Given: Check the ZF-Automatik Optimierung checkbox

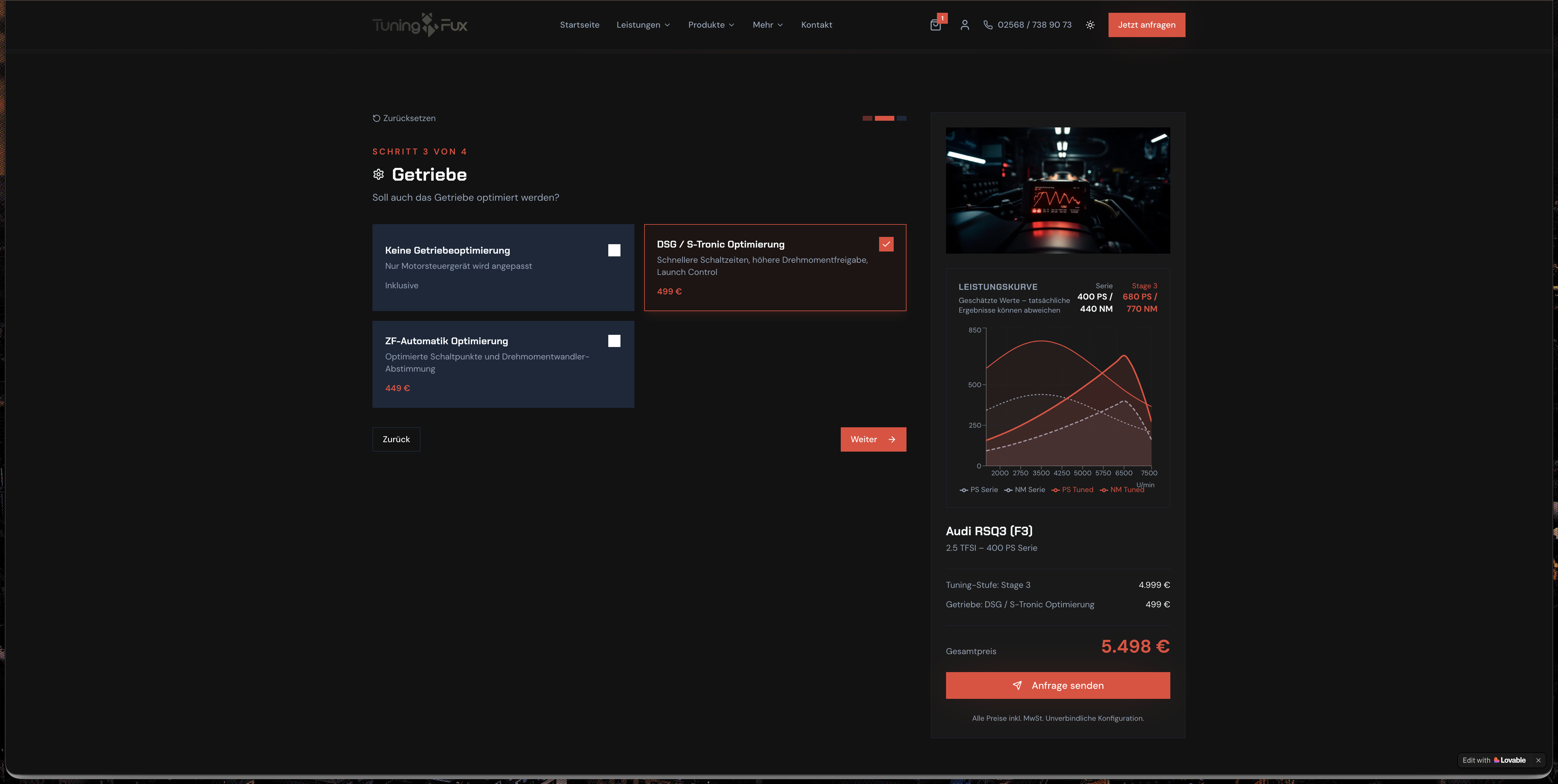Looking at the screenshot, I should [614, 341].
